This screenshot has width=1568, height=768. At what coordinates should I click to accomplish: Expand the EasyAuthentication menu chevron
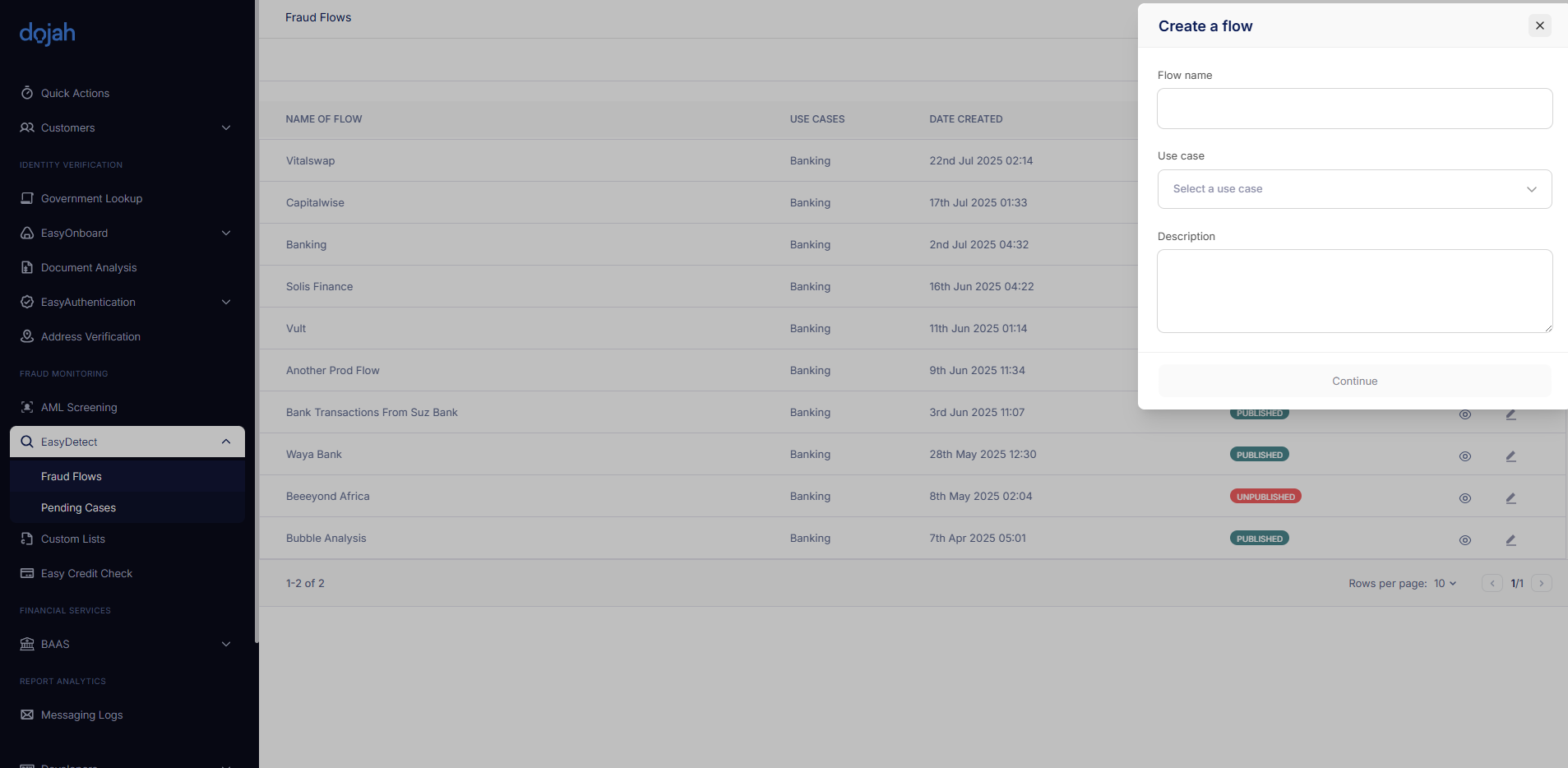226,302
